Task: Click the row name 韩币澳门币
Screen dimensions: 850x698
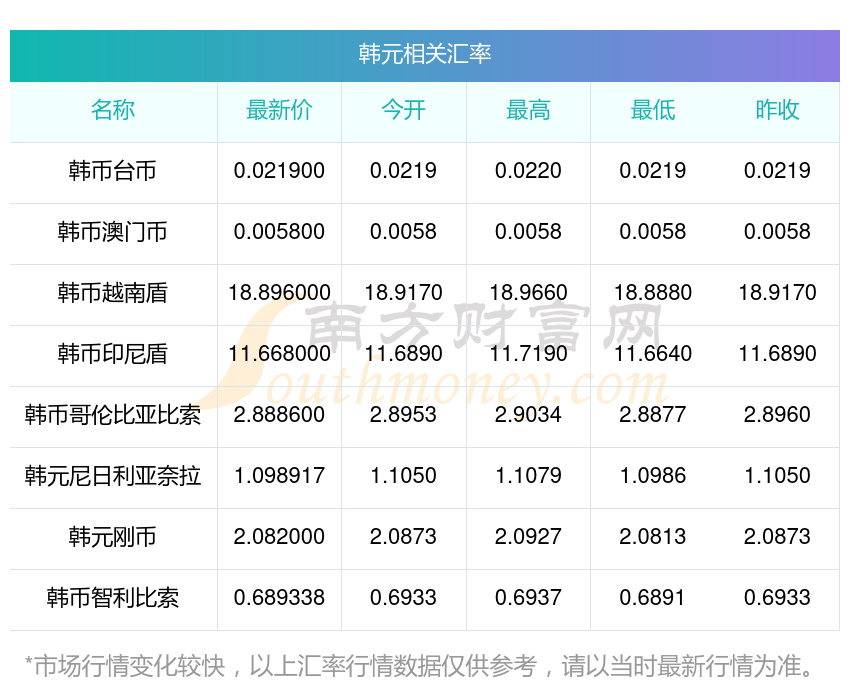Action: 113,232
